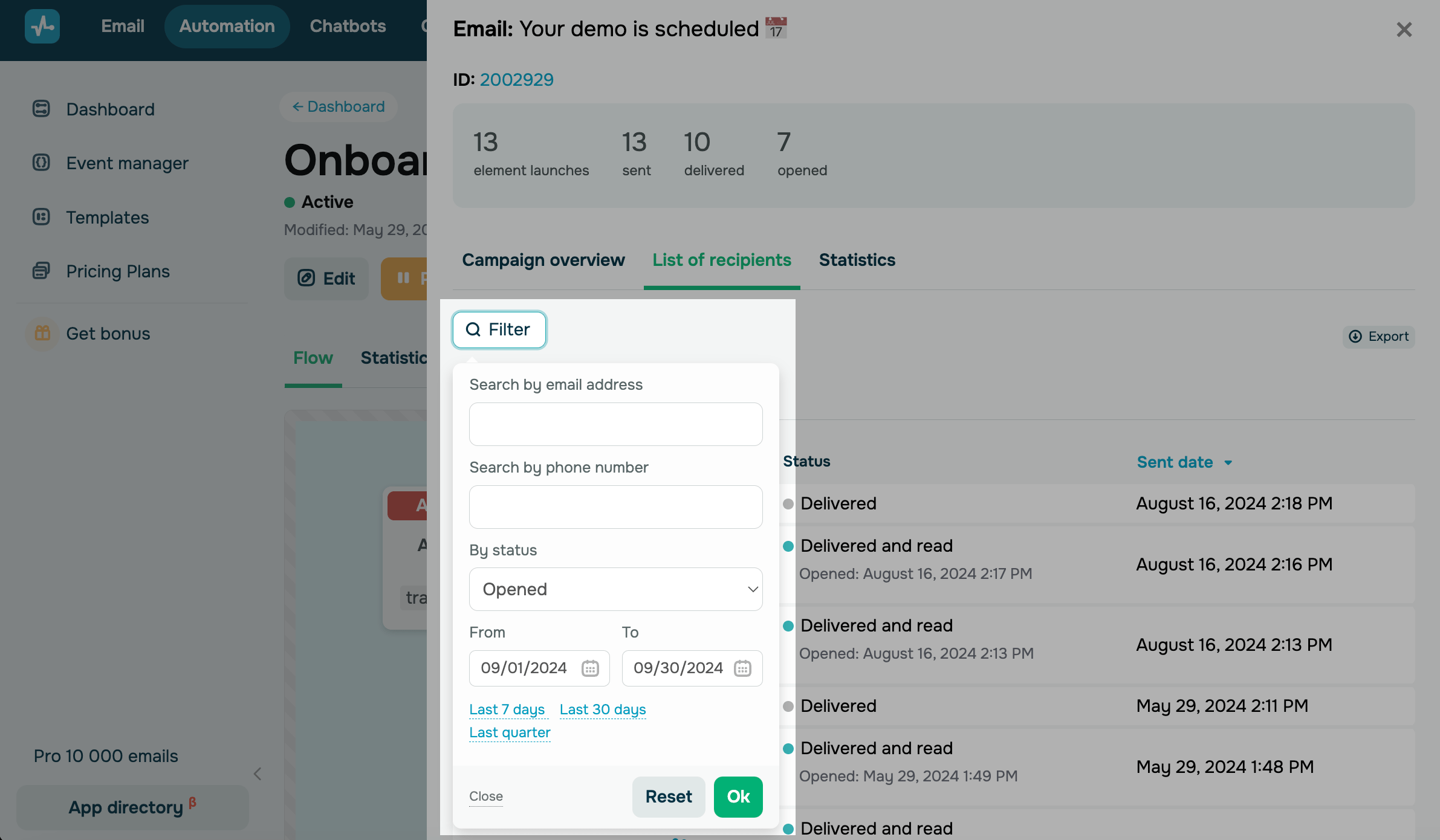Image resolution: width=1440 pixels, height=840 pixels.
Task: Click the Event manager sidebar icon
Action: 41,163
